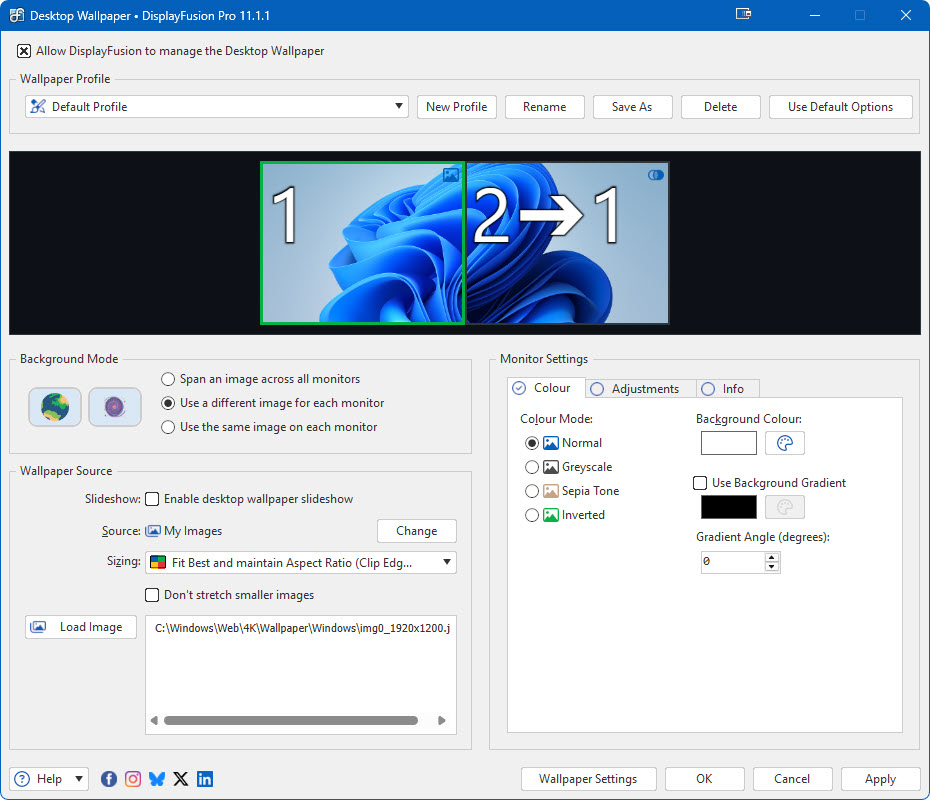Click the earth globe background mode icon
The width and height of the screenshot is (930, 800).
click(55, 407)
